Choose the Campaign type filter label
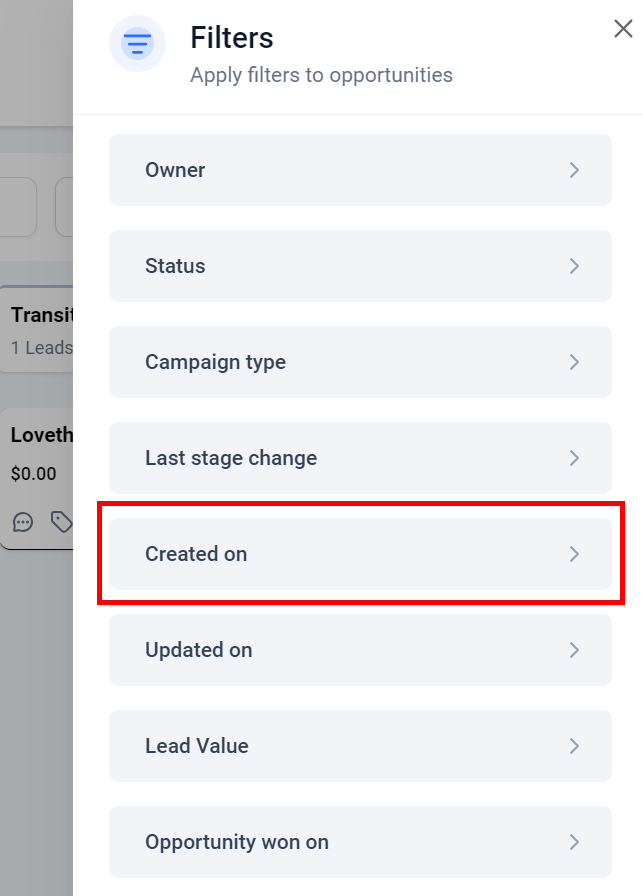Viewport: 643px width, 896px height. (x=215, y=362)
